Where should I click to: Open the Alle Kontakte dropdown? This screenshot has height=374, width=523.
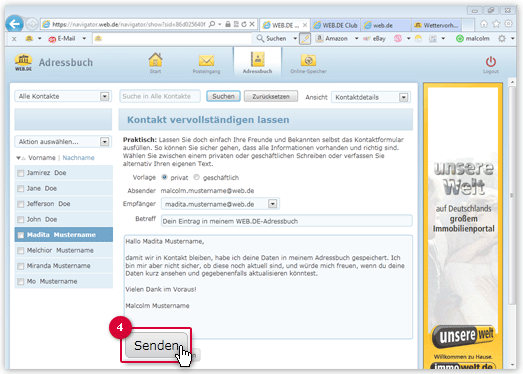[x=63, y=96]
